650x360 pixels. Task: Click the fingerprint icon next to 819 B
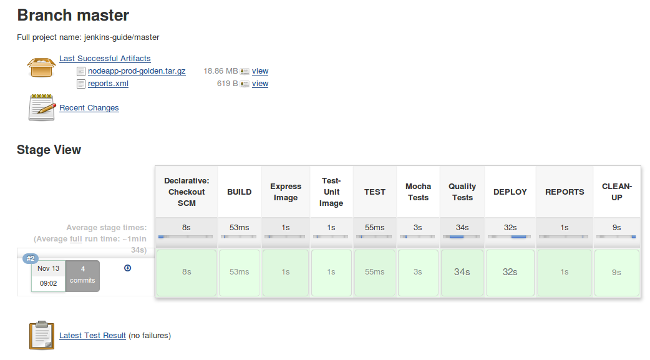point(245,84)
